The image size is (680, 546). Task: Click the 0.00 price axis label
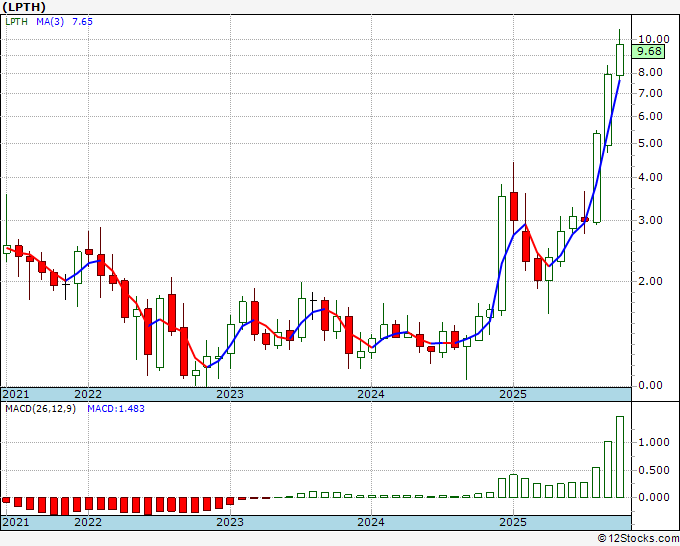coord(651,385)
